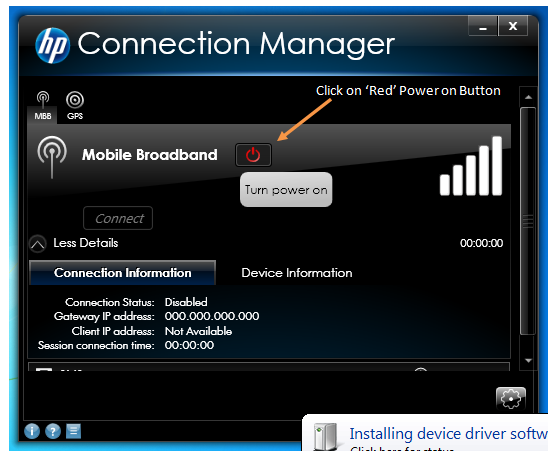Viewport: 555px width, 457px height.
Task: Open help with the question mark icon
Action: point(53,431)
